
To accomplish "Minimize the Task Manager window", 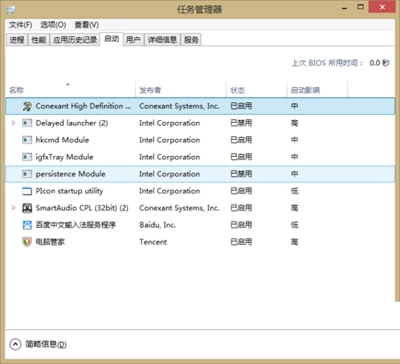I will [x=344, y=7].
